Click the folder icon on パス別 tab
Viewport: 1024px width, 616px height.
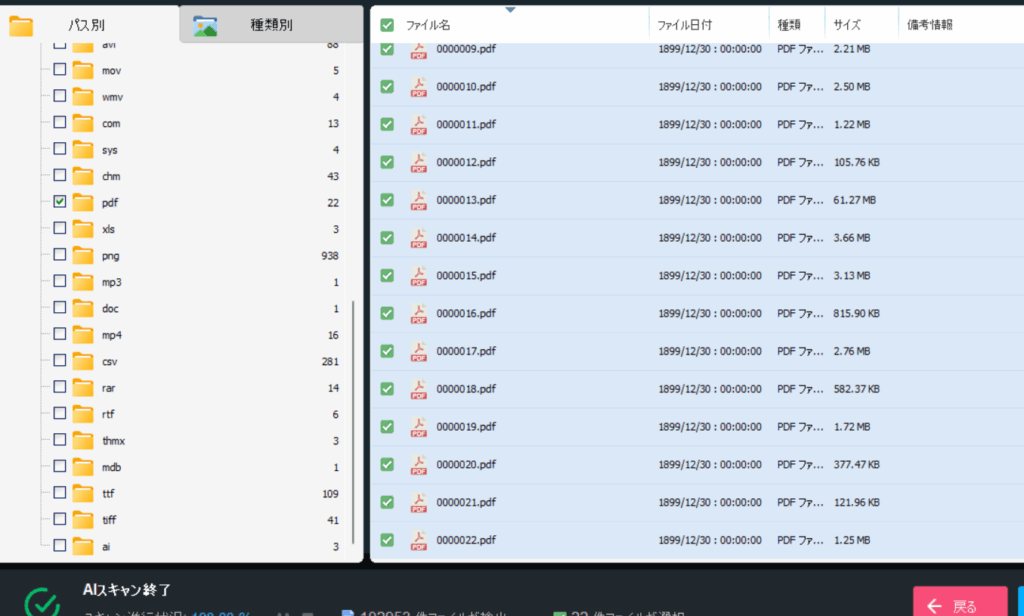(x=21, y=25)
